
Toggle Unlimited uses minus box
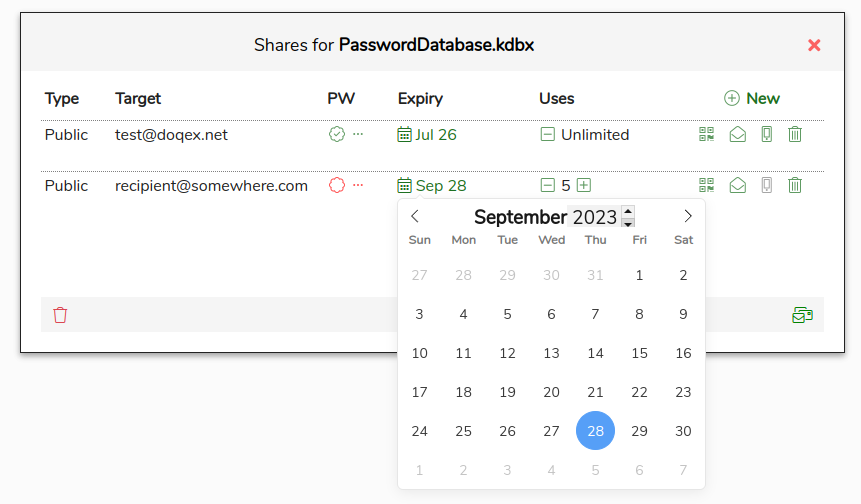tap(547, 134)
